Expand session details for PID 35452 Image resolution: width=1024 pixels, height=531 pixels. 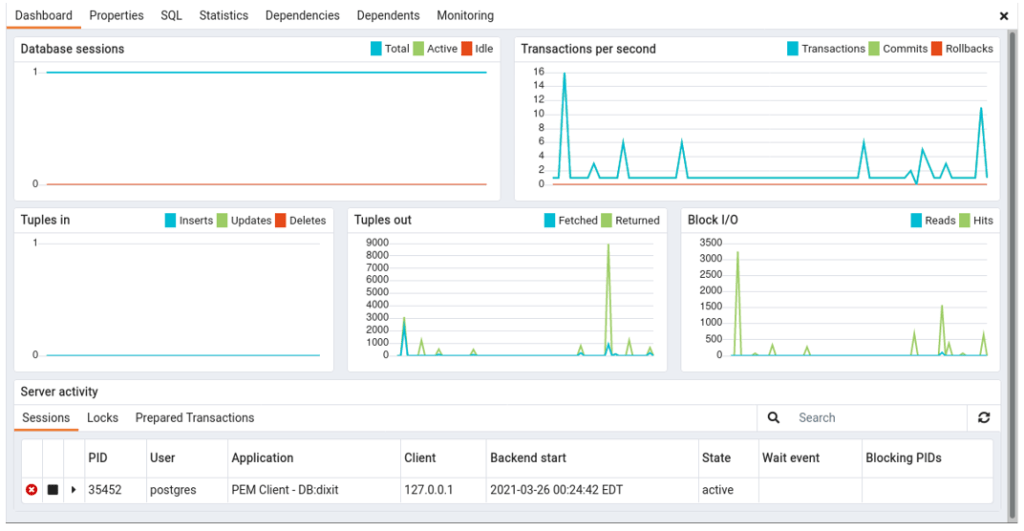pos(73,490)
